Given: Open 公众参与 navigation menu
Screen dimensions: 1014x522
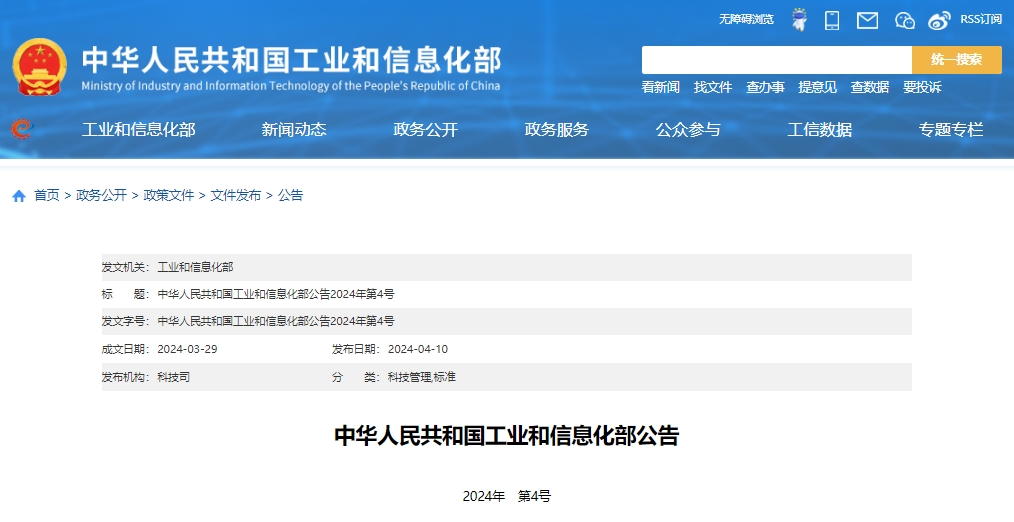Looking at the screenshot, I should [x=688, y=129].
